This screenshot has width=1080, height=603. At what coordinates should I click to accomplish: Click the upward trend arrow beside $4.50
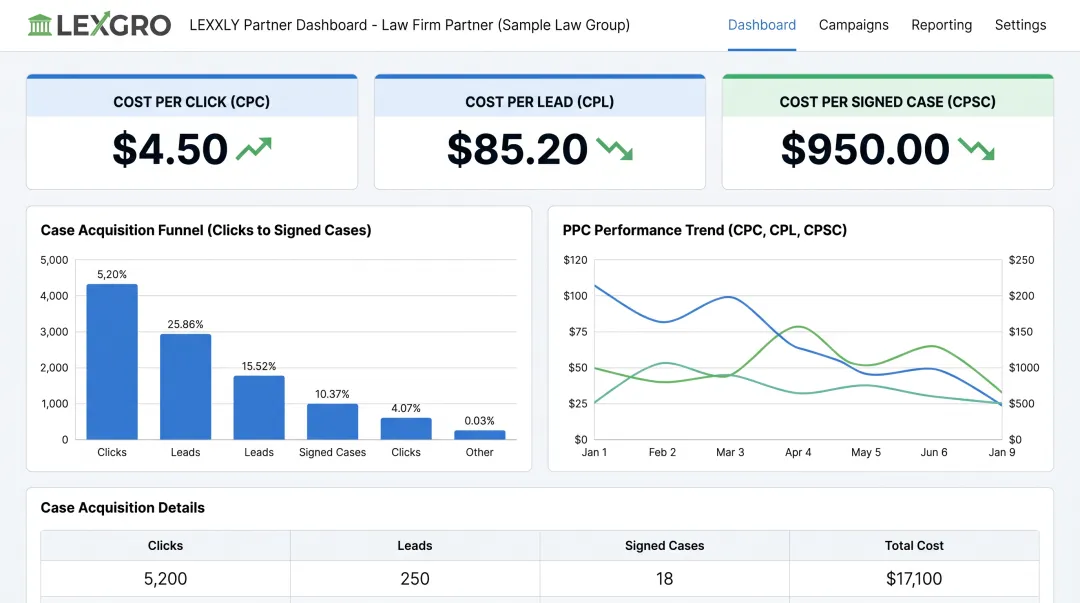tap(253, 148)
